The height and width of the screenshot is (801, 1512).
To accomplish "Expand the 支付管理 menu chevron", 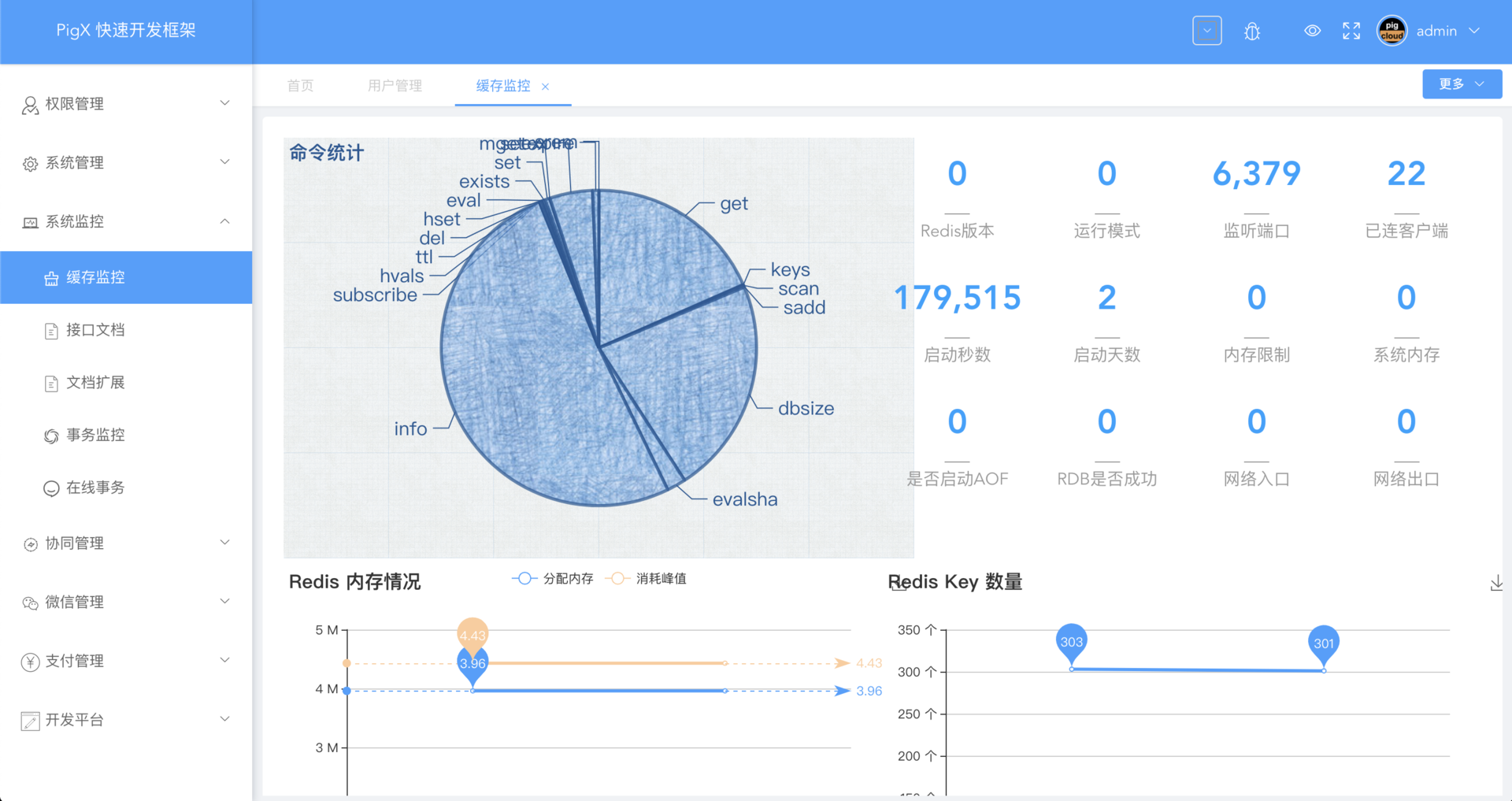I will pos(224,661).
